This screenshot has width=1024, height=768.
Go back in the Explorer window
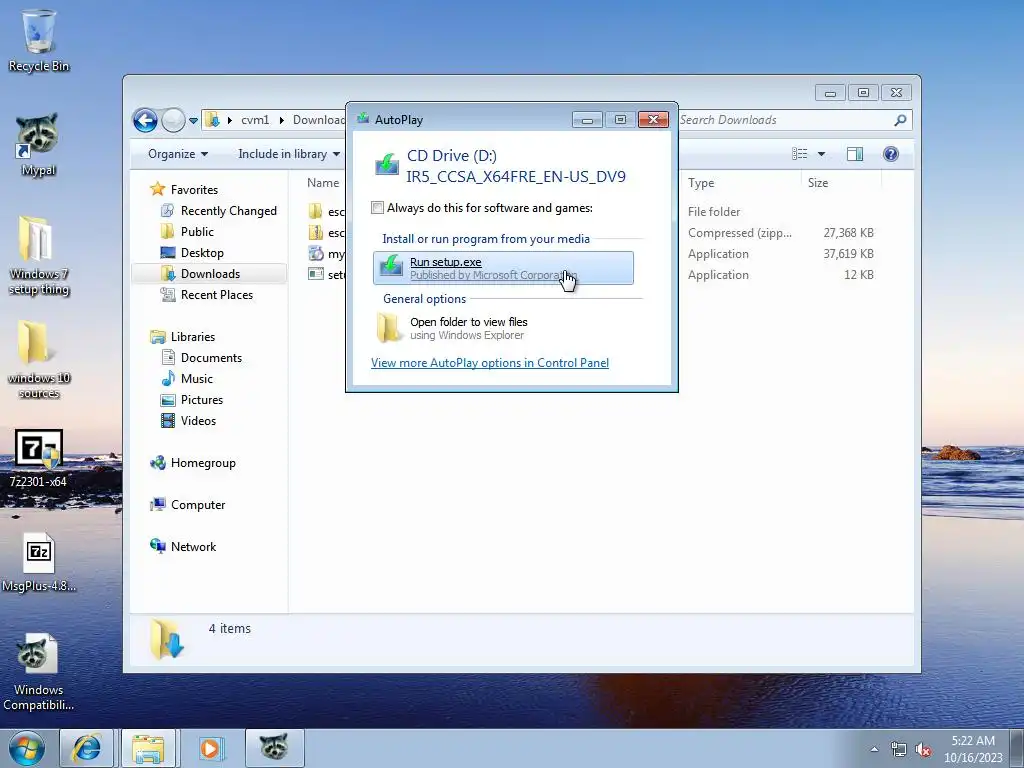coord(145,120)
